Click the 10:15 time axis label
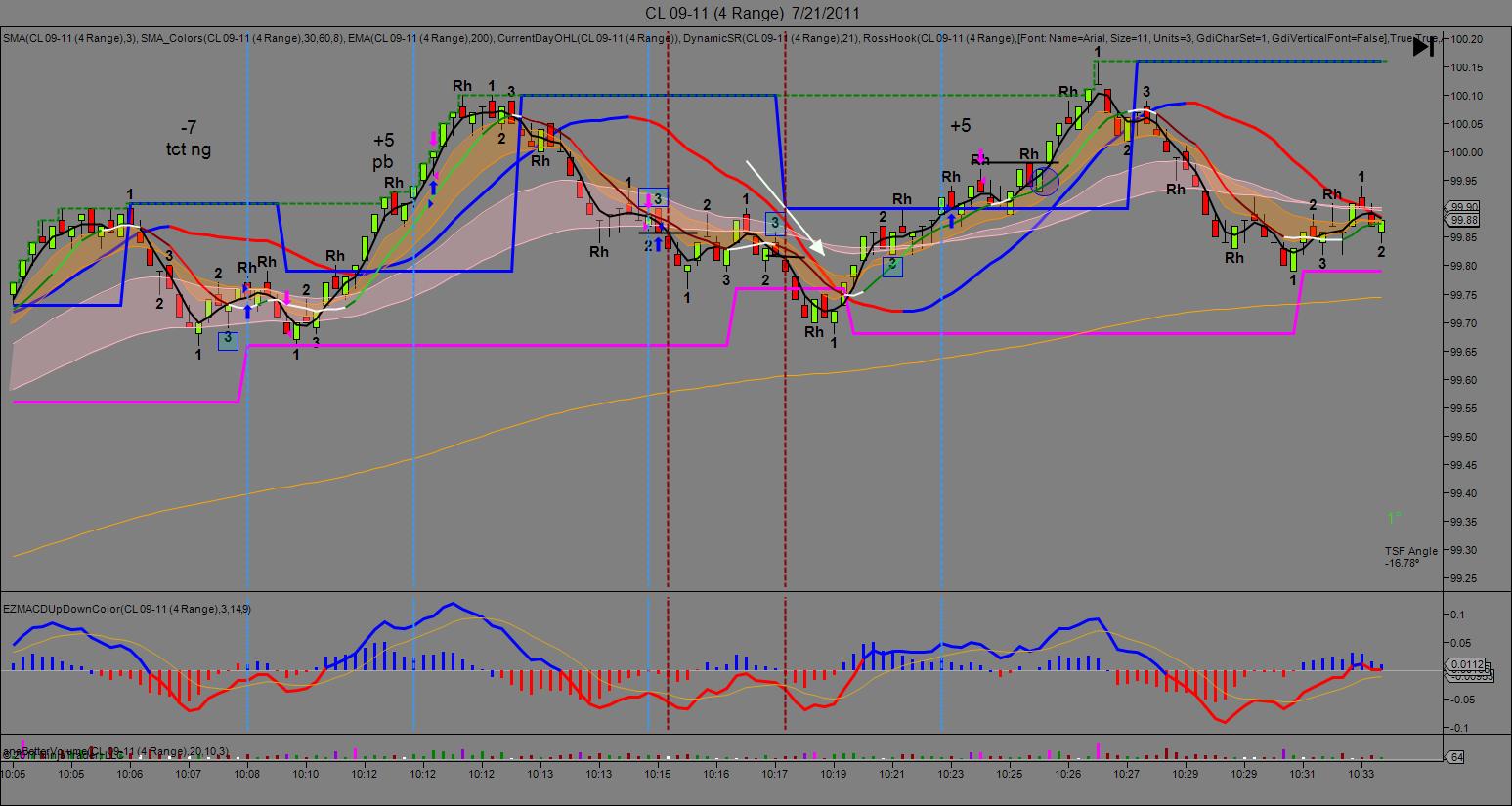Viewport: 1512px width, 806px height. coord(658,774)
